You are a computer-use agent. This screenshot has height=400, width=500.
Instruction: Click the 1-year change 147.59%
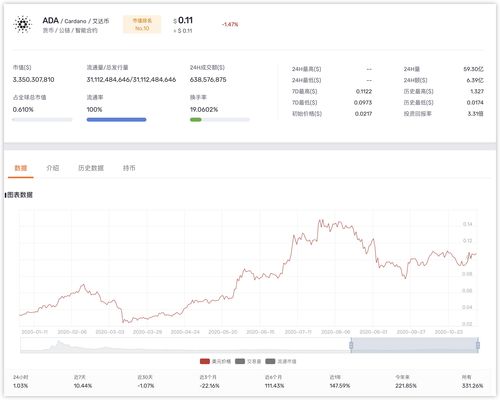coord(340,386)
